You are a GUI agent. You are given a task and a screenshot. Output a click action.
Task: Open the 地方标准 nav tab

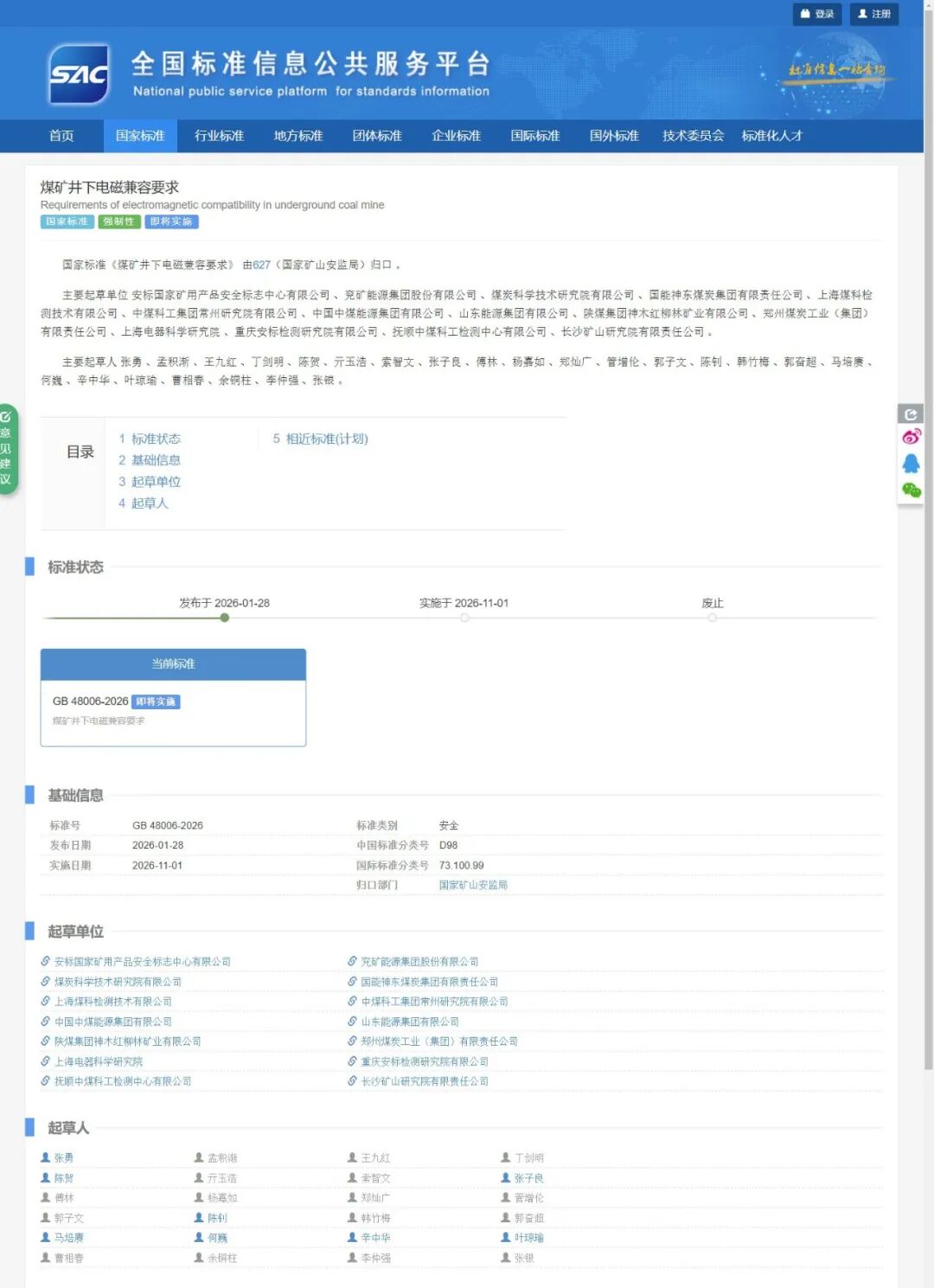298,136
